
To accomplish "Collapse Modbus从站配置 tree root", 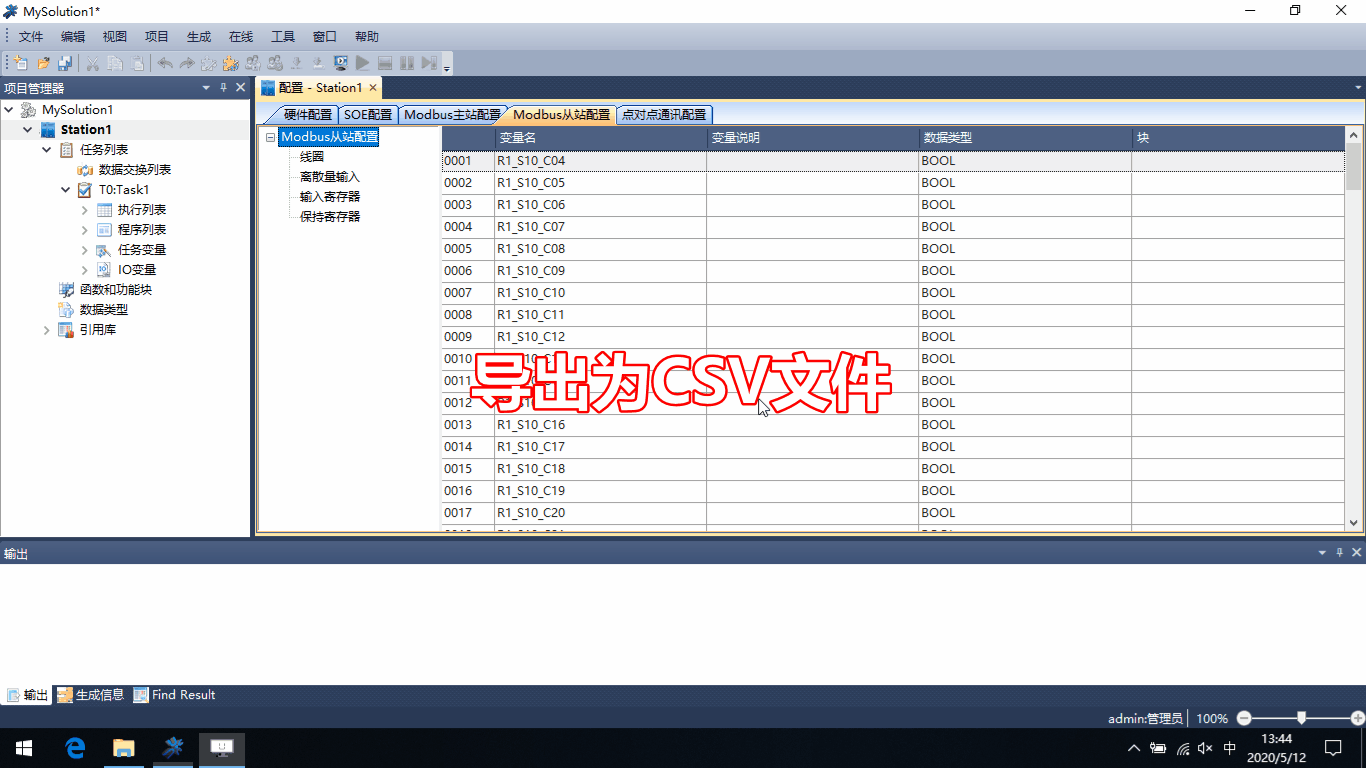I will click(x=271, y=137).
